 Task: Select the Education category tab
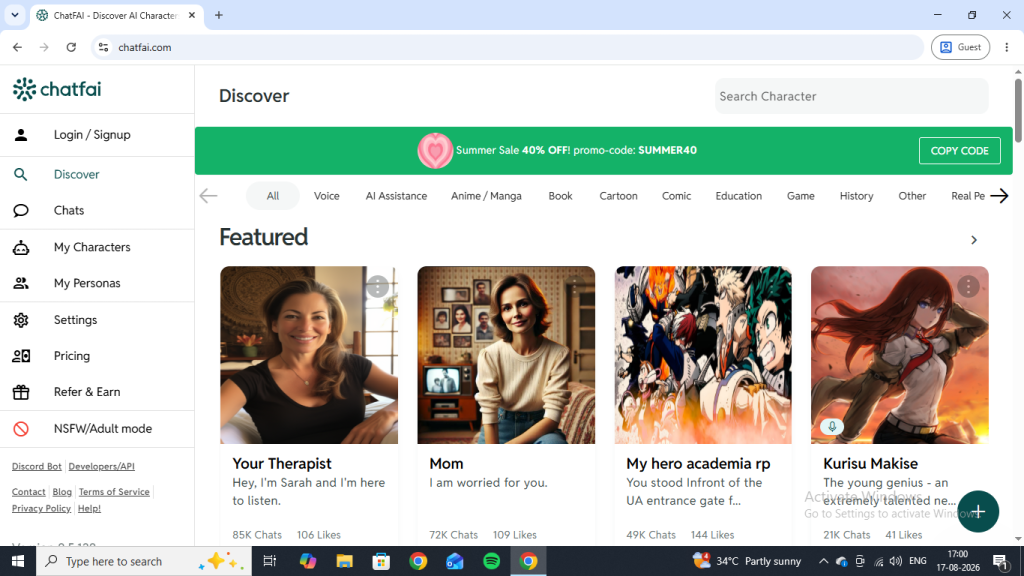coord(739,196)
